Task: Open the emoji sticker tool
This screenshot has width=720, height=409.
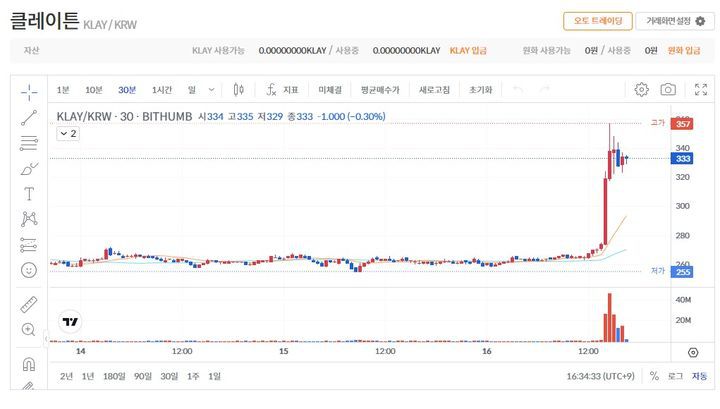Action: [29, 270]
